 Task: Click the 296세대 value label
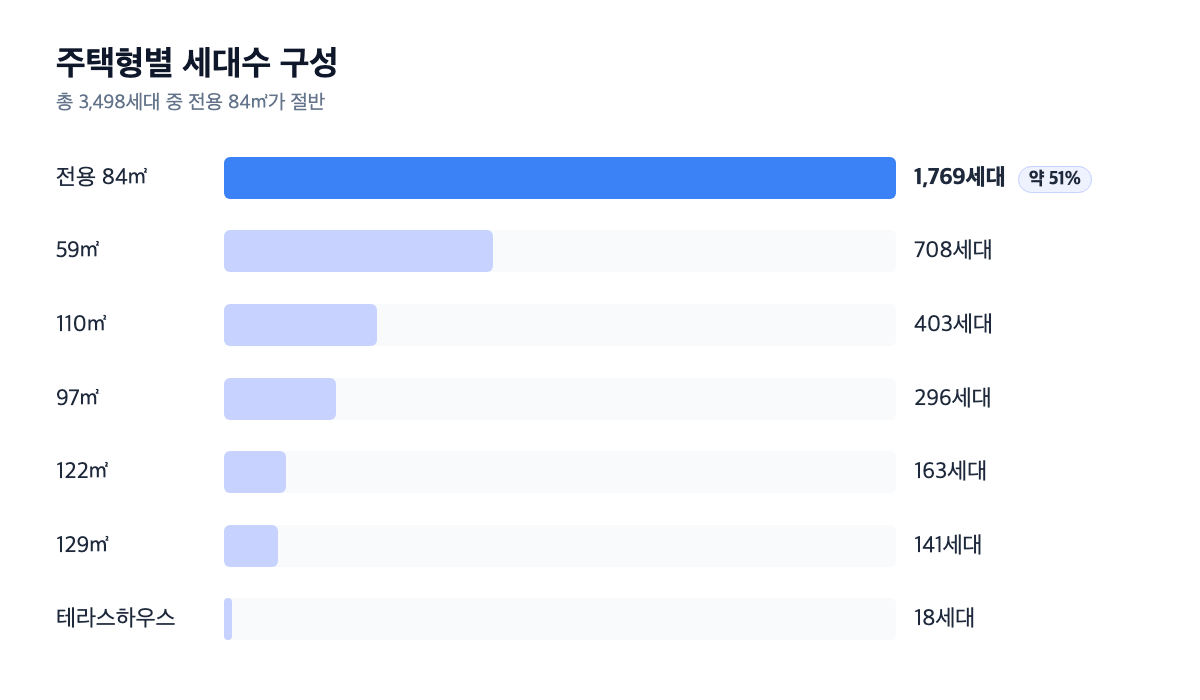[x=953, y=398]
